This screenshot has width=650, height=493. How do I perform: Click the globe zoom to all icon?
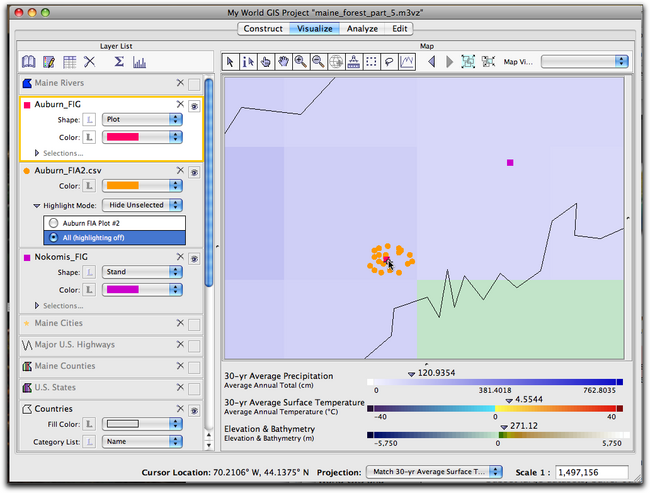click(336, 62)
